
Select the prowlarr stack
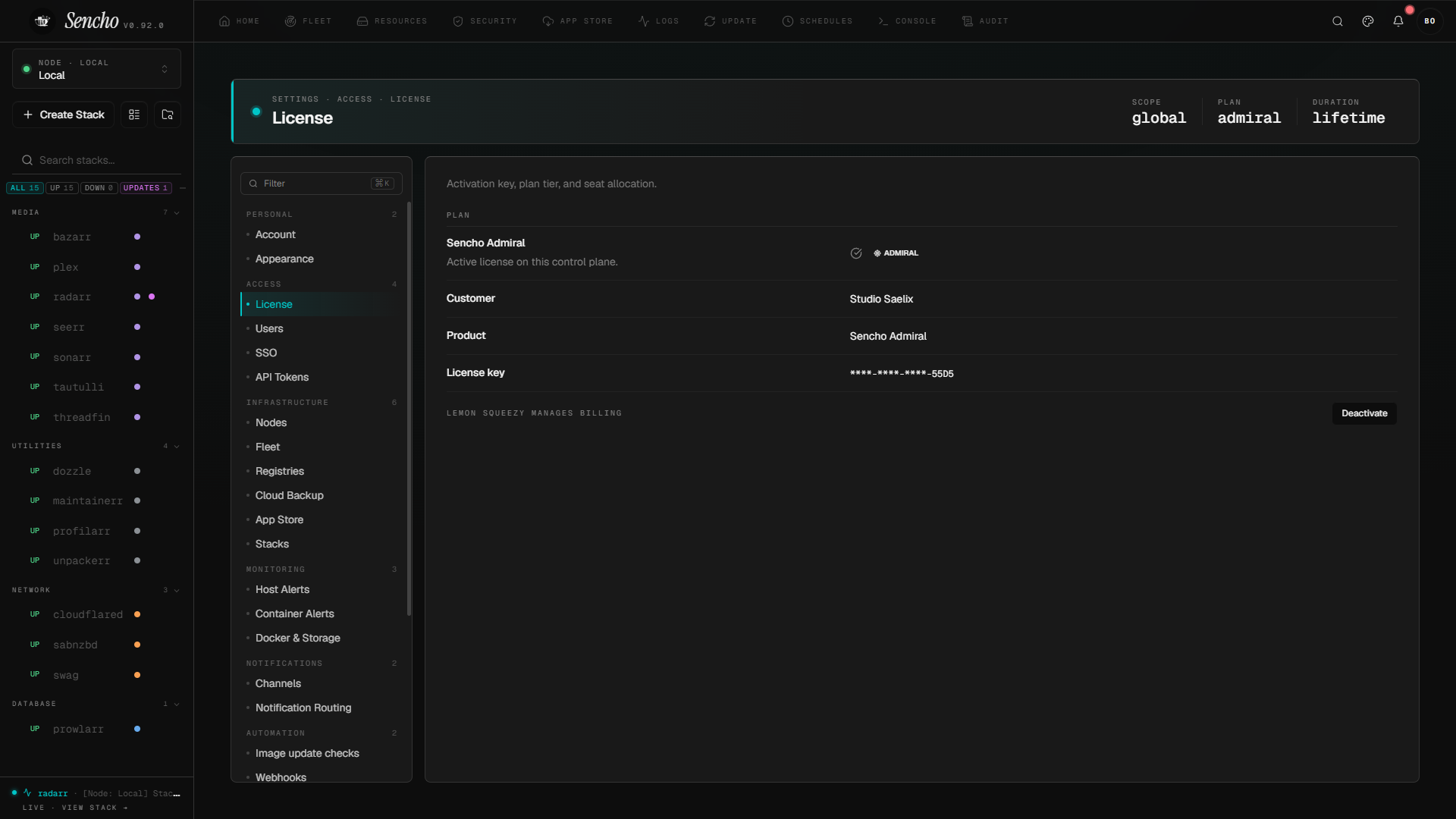point(96,729)
